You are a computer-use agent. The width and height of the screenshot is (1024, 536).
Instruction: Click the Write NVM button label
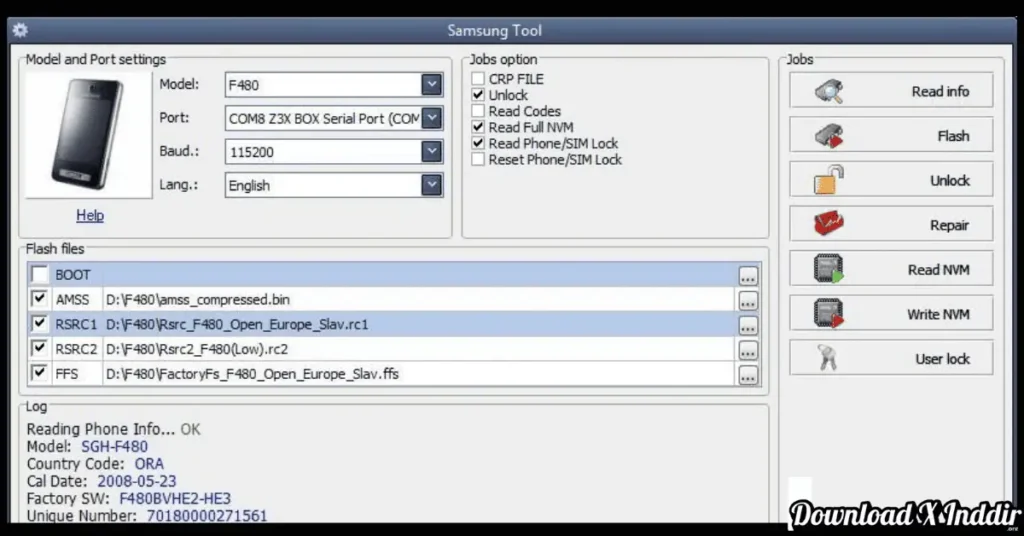coord(938,314)
